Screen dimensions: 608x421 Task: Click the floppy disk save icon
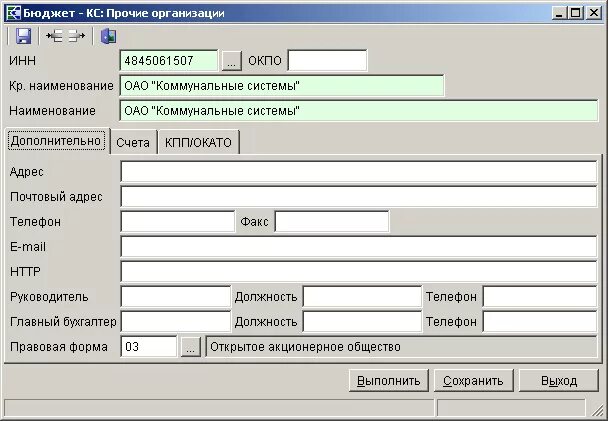23,36
